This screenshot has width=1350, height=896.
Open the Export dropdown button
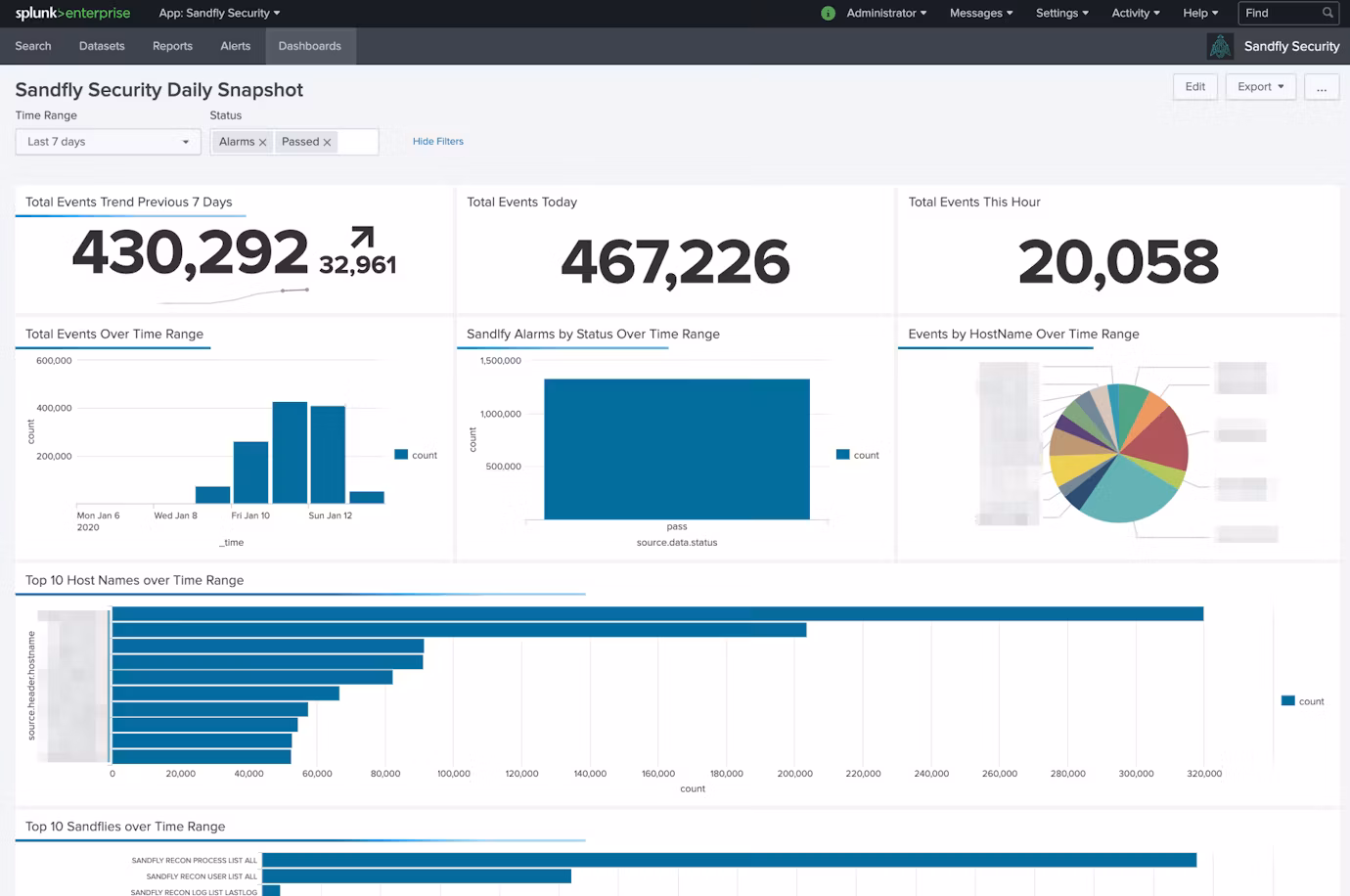1260,87
